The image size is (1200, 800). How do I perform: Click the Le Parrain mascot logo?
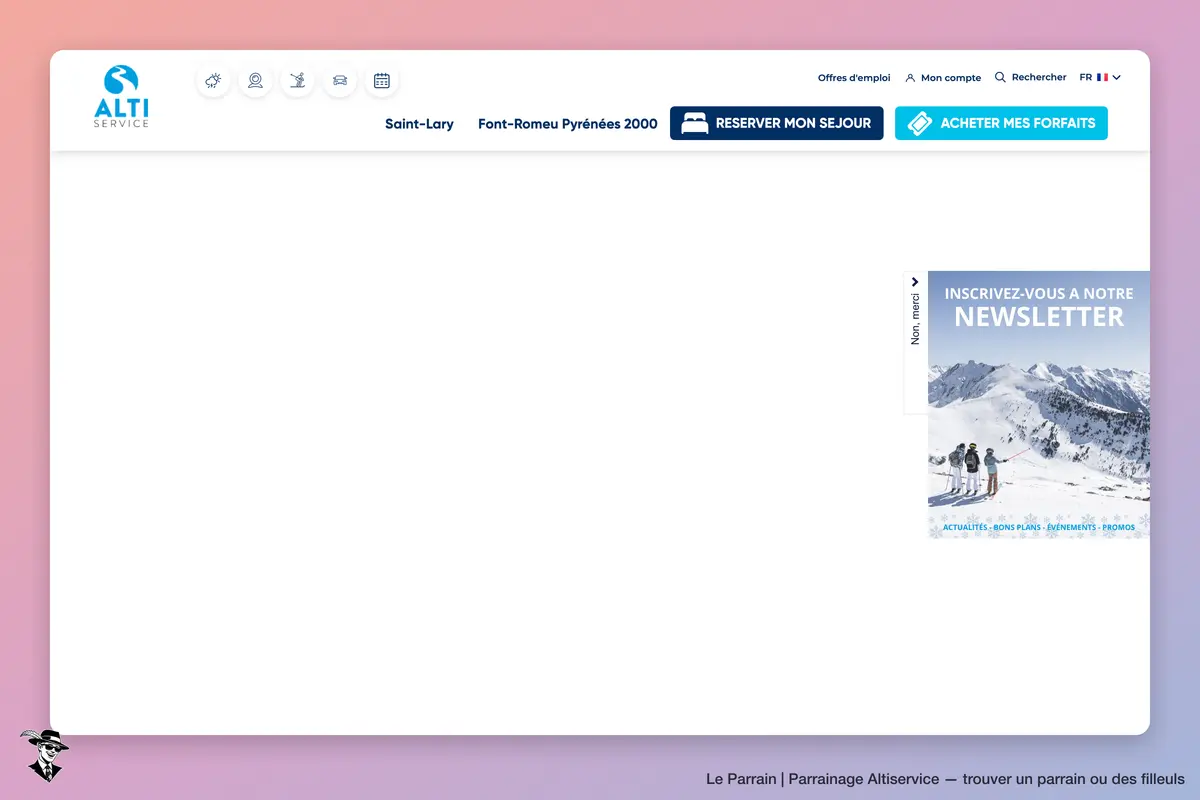click(x=44, y=755)
